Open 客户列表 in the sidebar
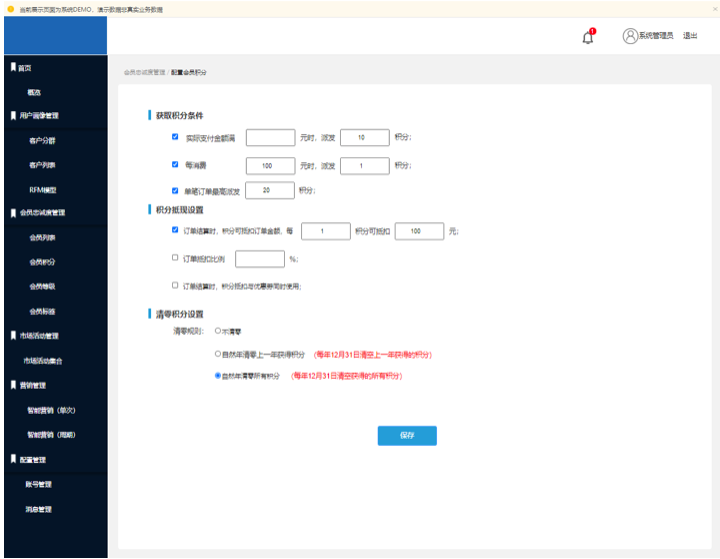Image resolution: width=720 pixels, height=559 pixels. pyautogui.click(x=42, y=165)
